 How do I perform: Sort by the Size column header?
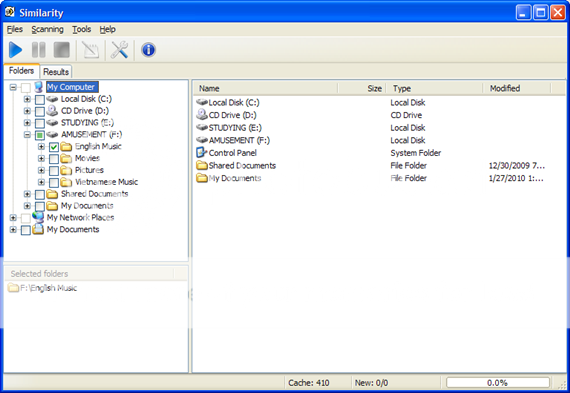pos(361,88)
